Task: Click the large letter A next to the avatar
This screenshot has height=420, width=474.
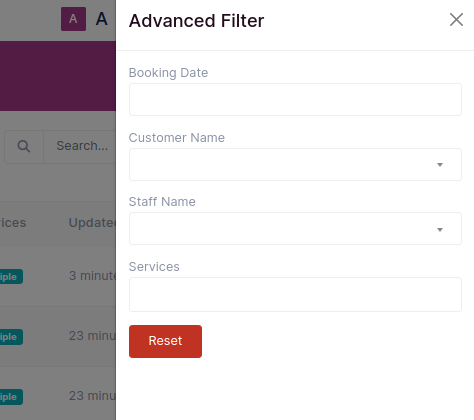Action: [102, 19]
